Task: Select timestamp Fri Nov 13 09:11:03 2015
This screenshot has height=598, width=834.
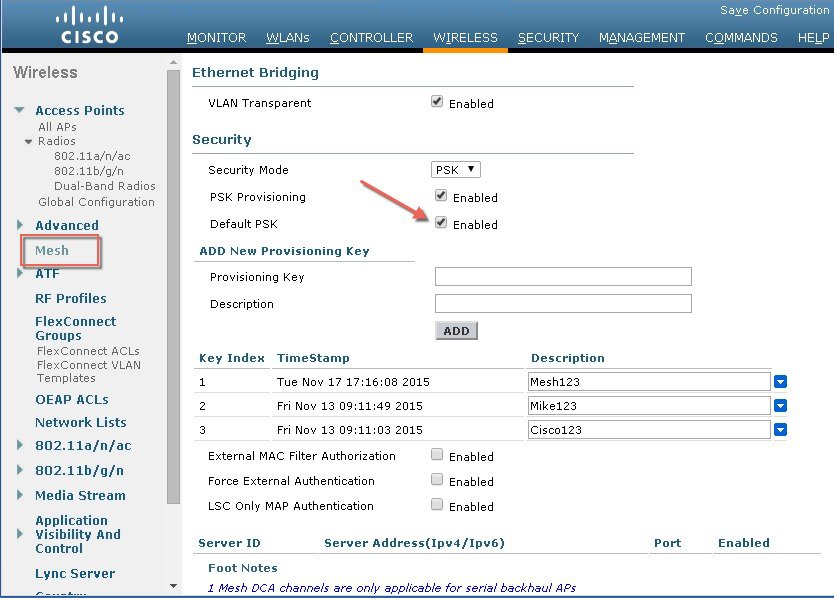Action: click(349, 429)
